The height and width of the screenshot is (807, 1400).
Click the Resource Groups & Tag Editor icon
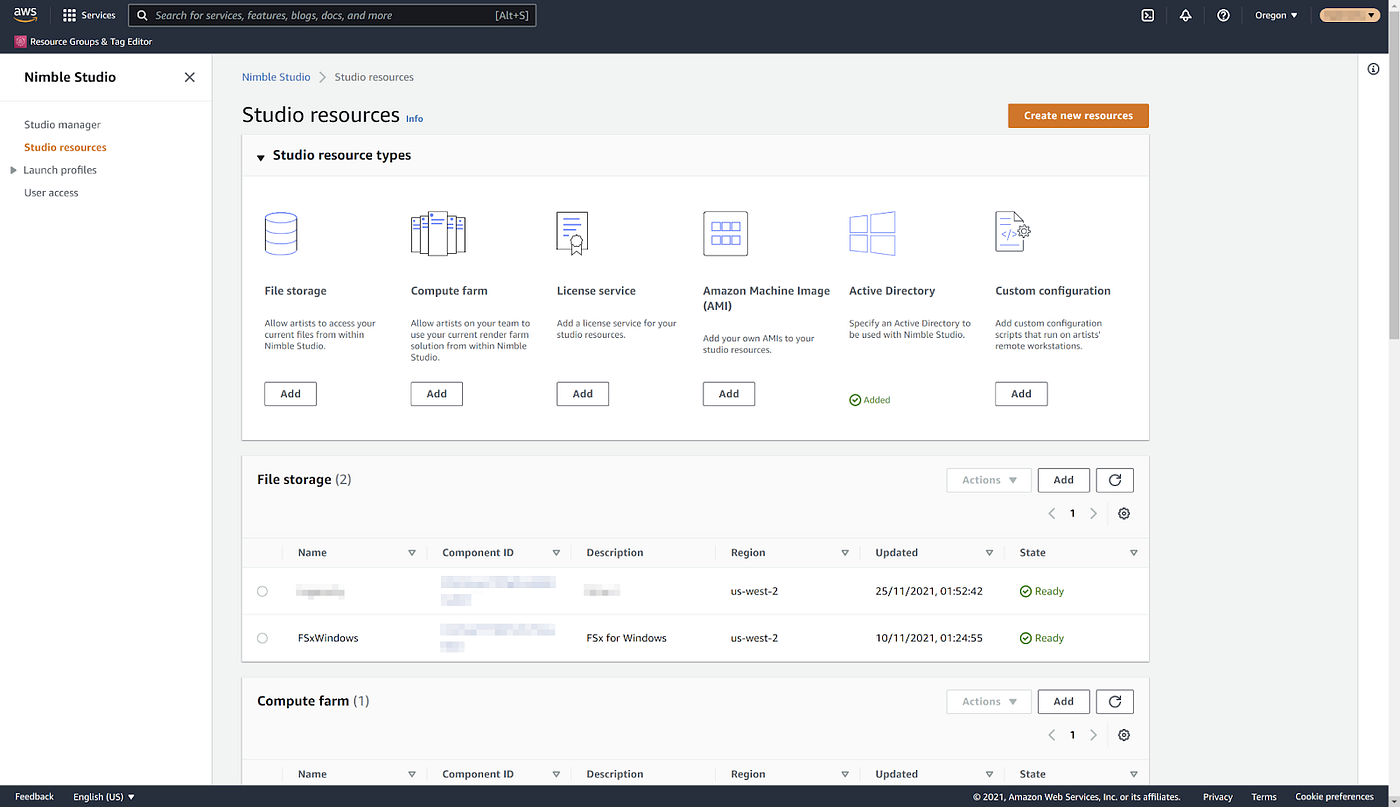click(20, 42)
